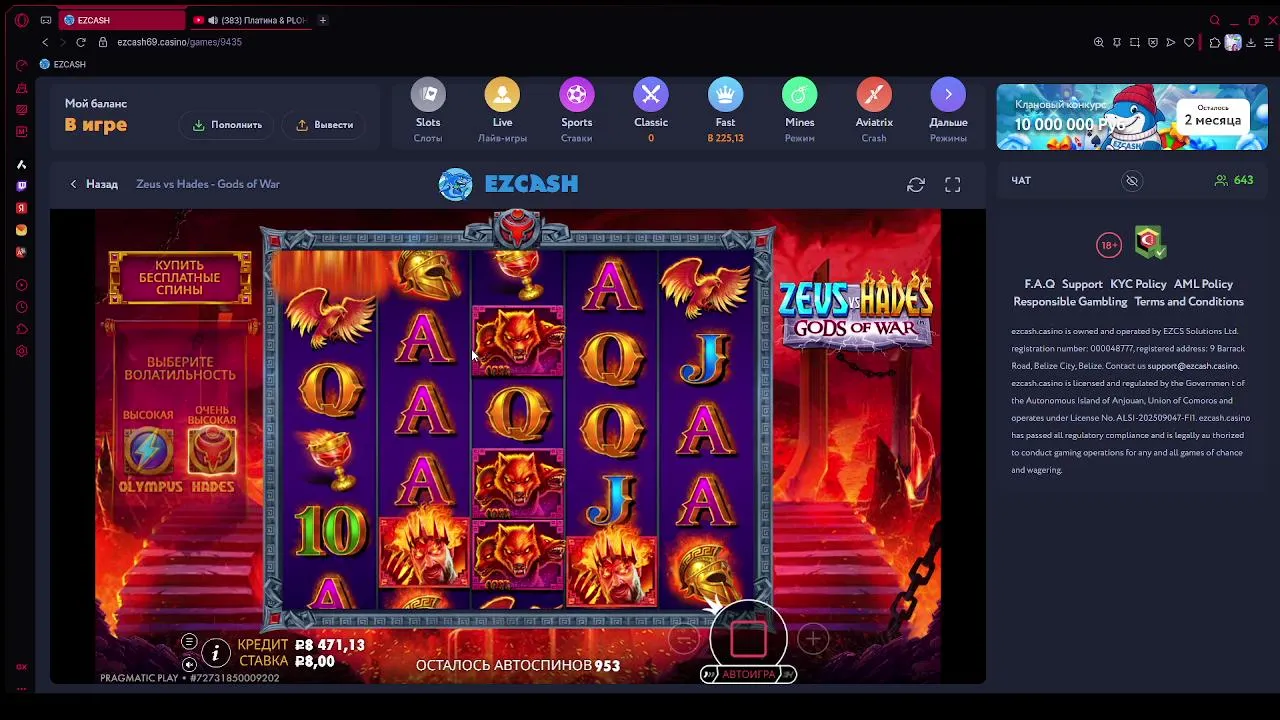
Task: Open the Responsible Gambling link
Action: pos(1070,302)
